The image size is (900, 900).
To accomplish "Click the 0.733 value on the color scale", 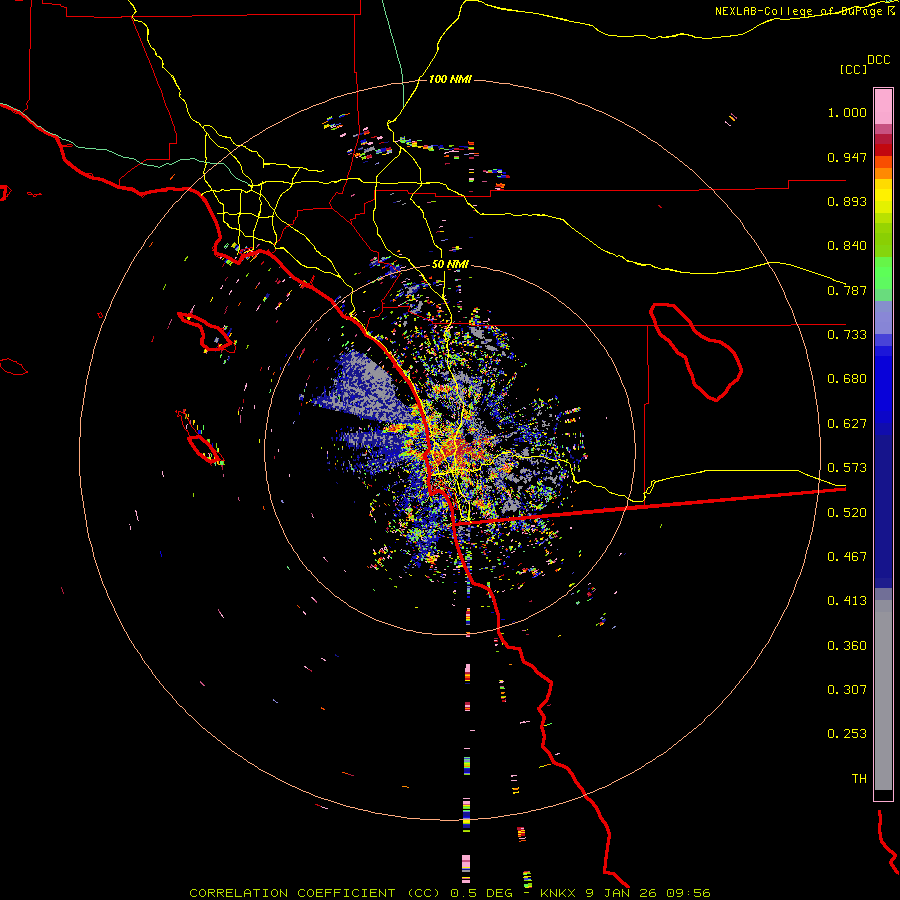I will [847, 335].
